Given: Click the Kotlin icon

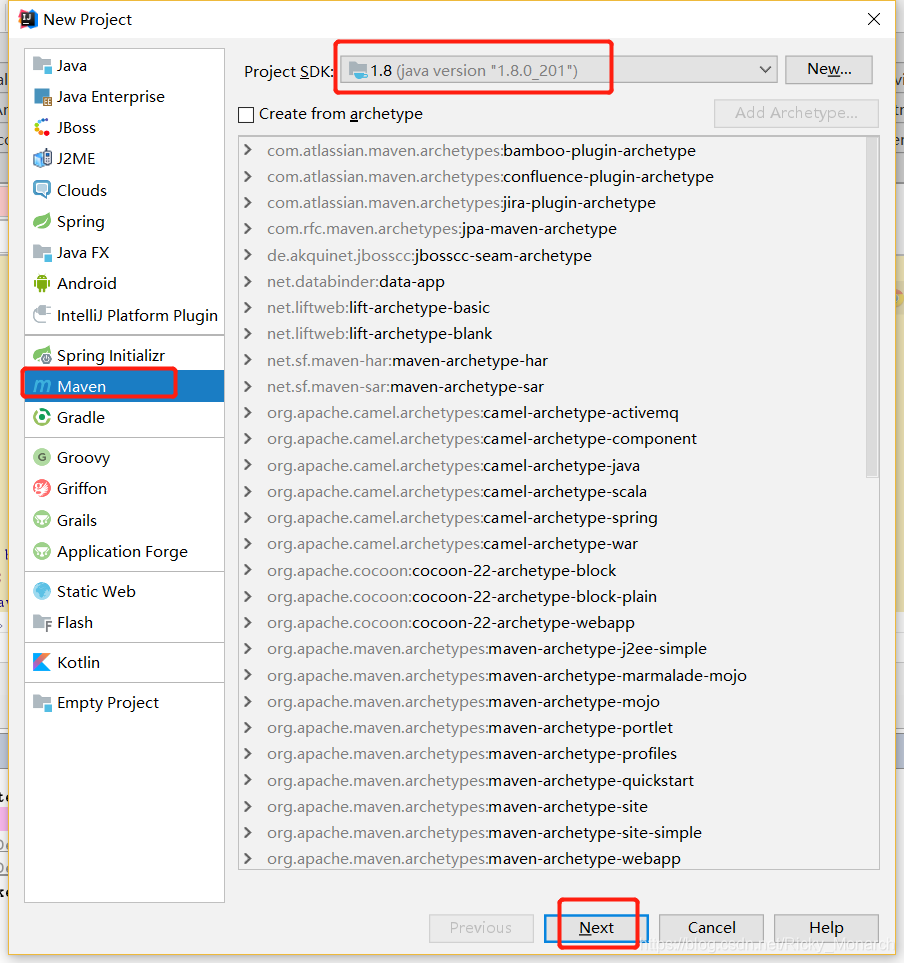Looking at the screenshot, I should (x=42, y=662).
